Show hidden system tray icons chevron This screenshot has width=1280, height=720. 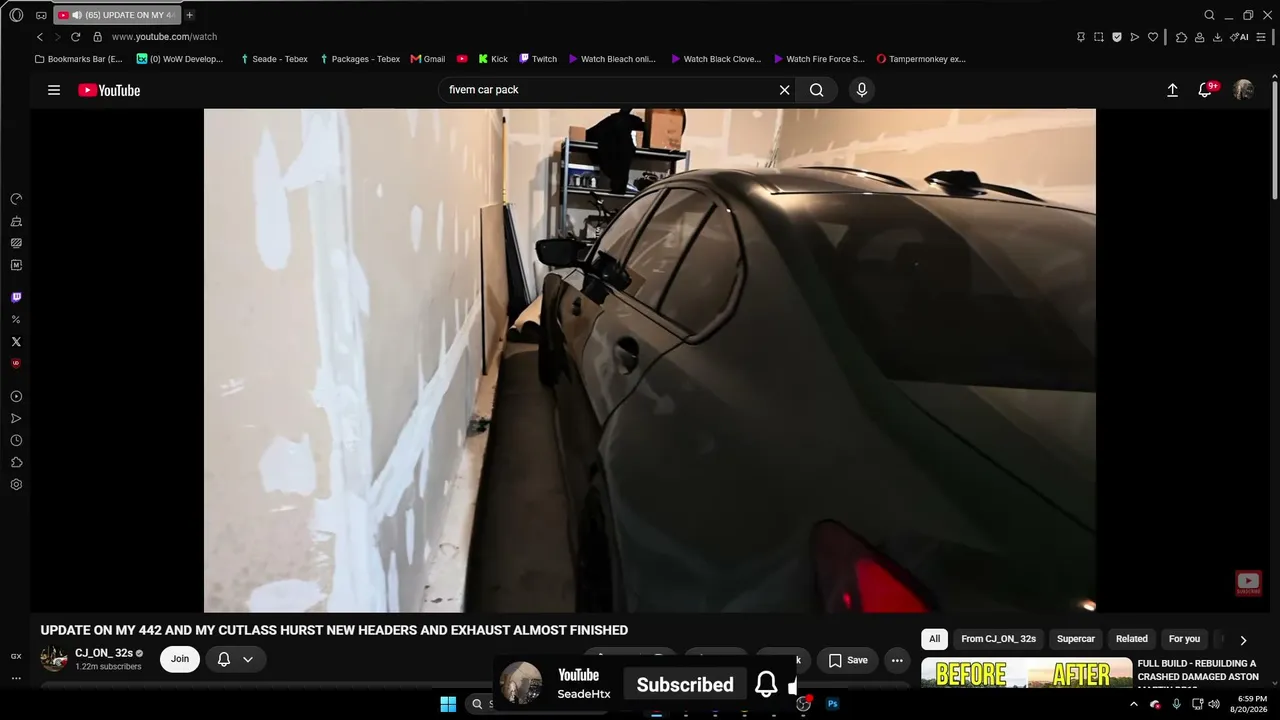tap(1133, 704)
